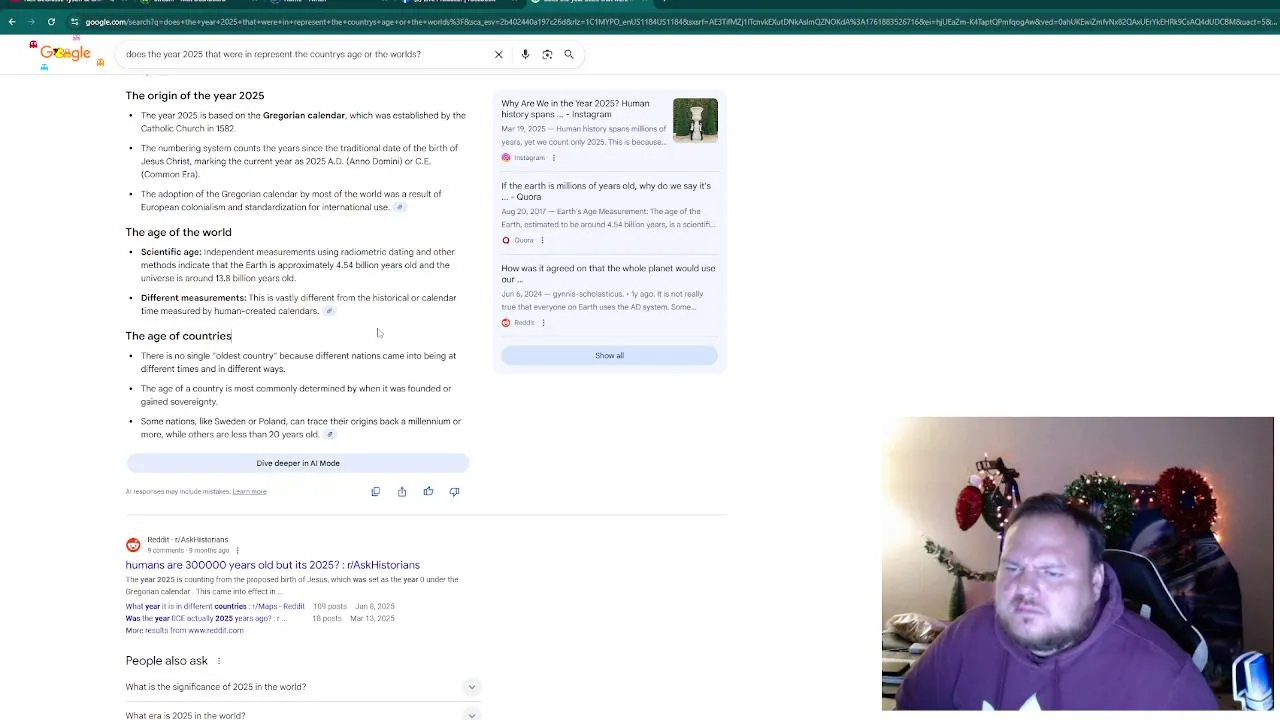Give thumbs down to AI overview

[x=454, y=492]
